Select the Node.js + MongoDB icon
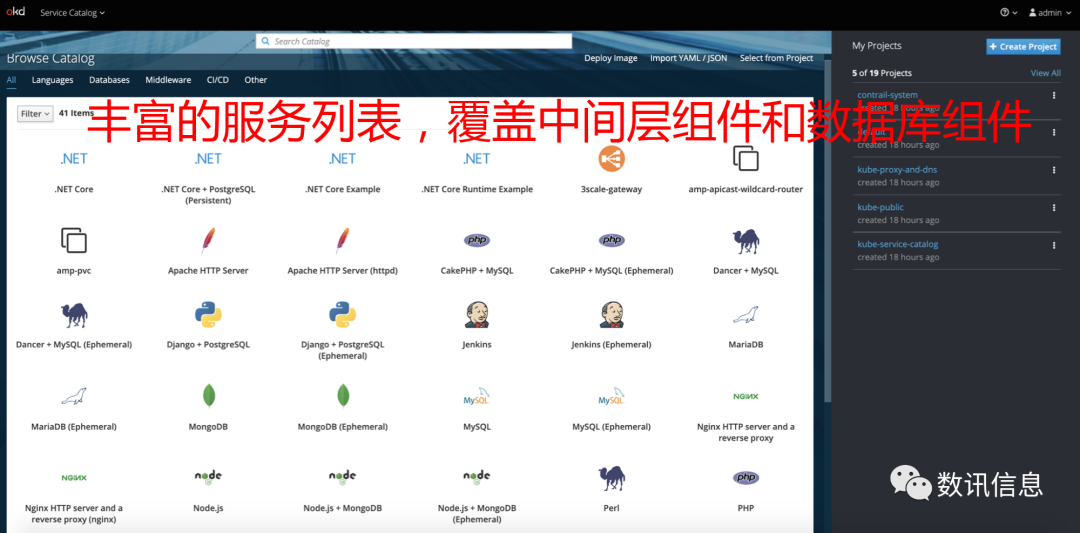 point(342,477)
